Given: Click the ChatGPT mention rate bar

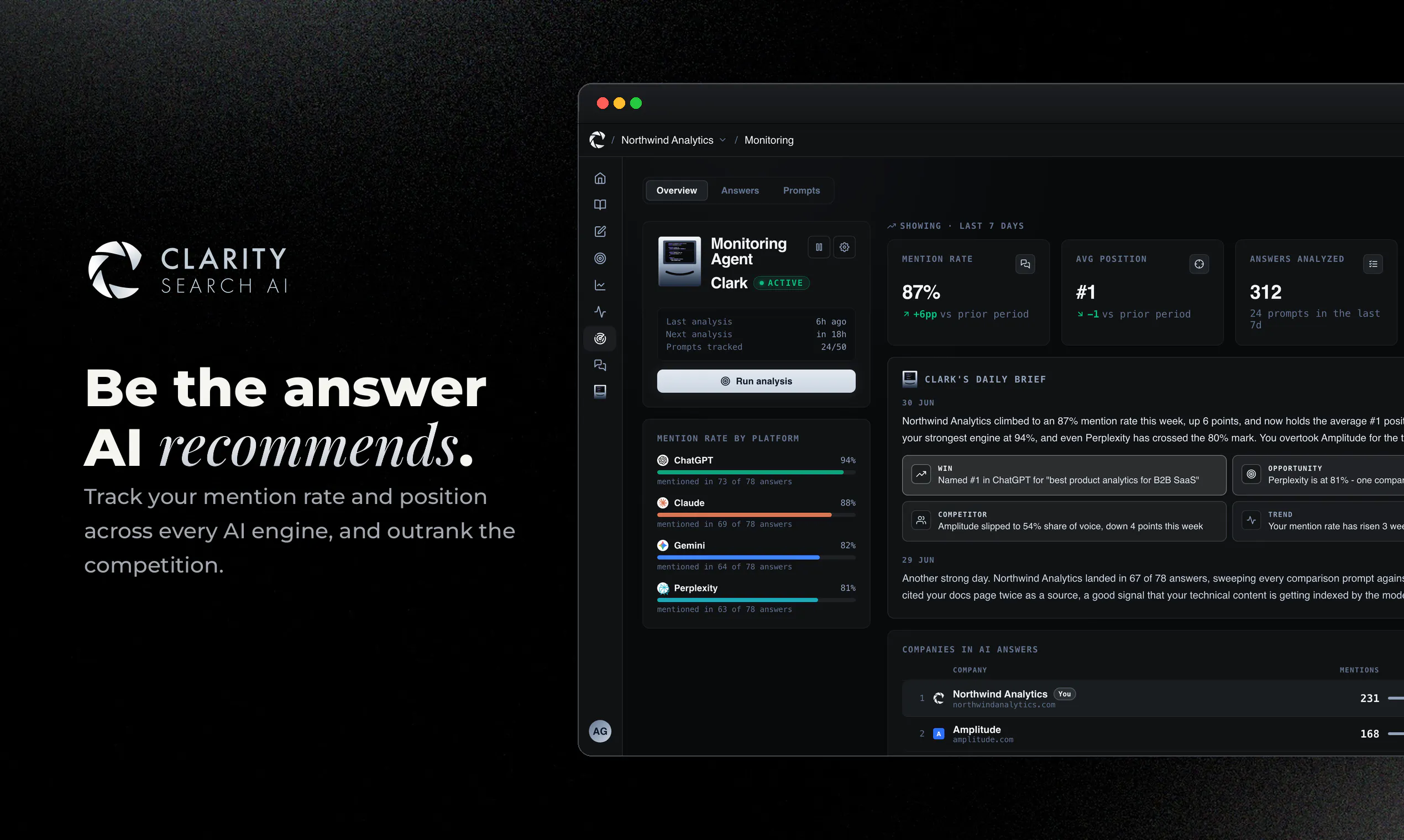Looking at the screenshot, I should pyautogui.click(x=756, y=472).
